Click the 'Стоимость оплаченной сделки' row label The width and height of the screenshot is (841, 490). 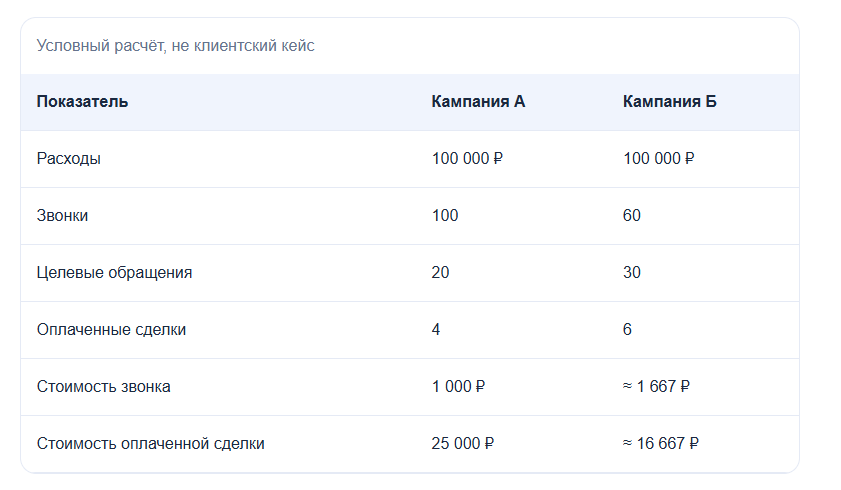[151, 444]
